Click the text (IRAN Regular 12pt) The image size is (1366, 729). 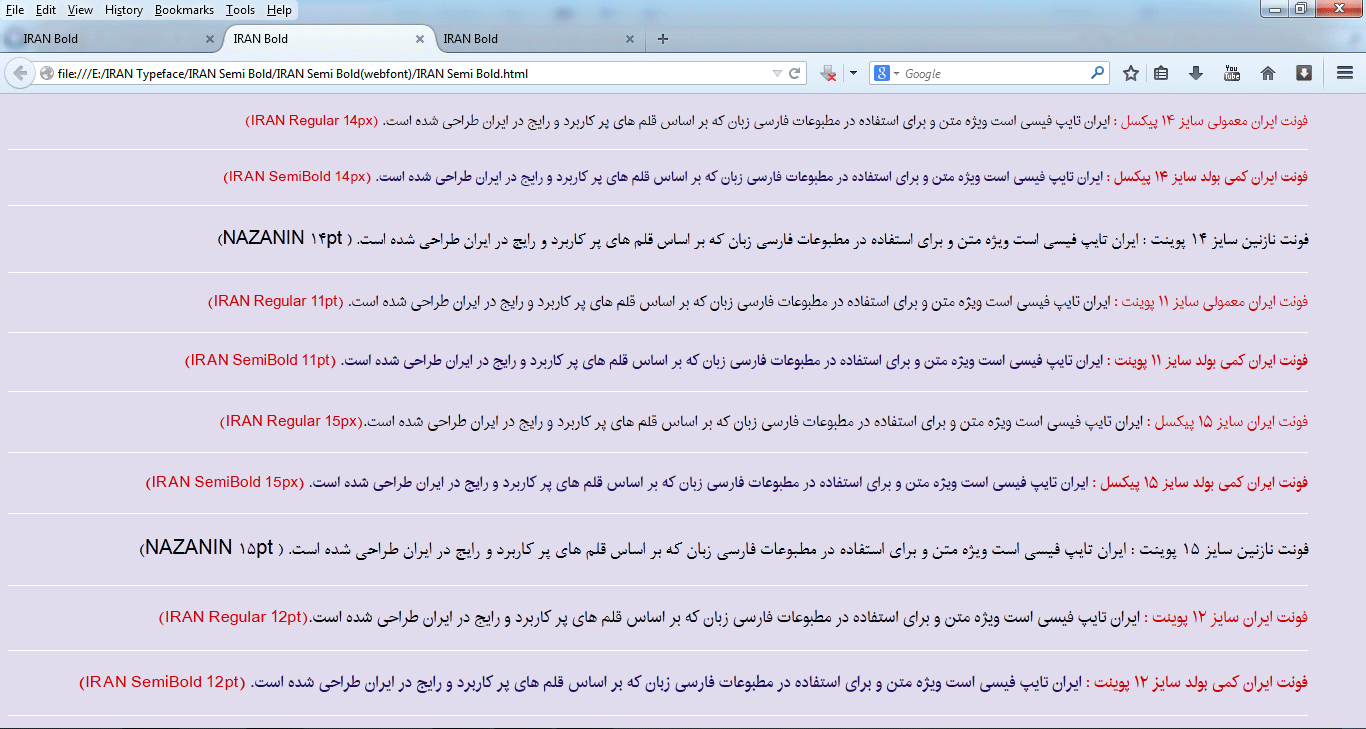point(232,617)
